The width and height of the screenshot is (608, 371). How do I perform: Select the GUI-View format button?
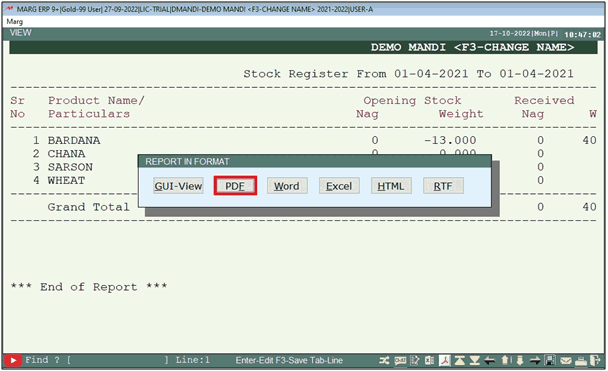(178, 186)
